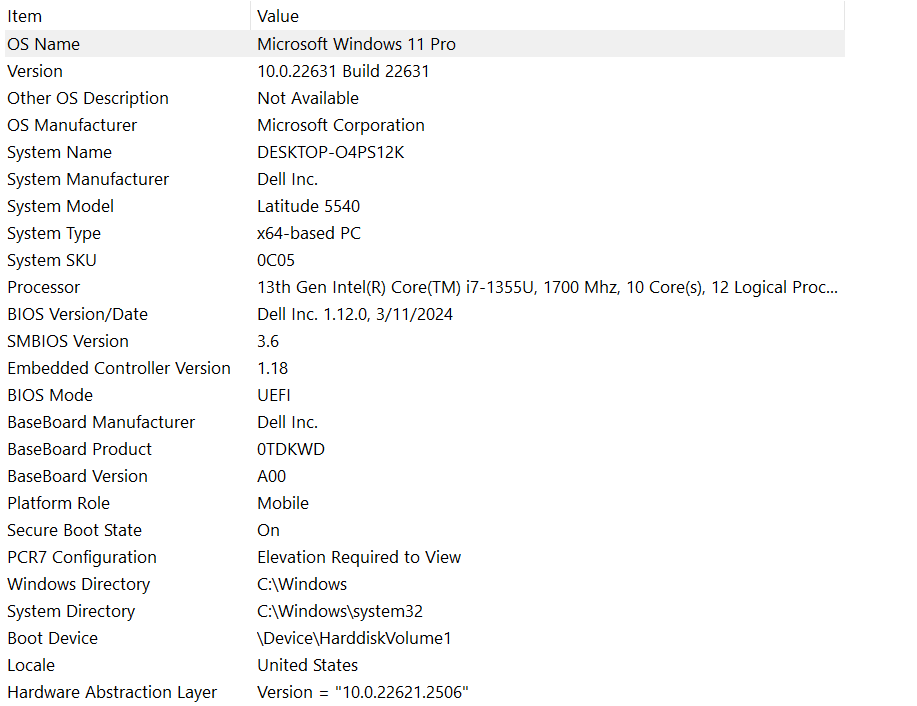Click value 10.0.22631 Build 22631
The height and width of the screenshot is (706, 917).
click(343, 71)
